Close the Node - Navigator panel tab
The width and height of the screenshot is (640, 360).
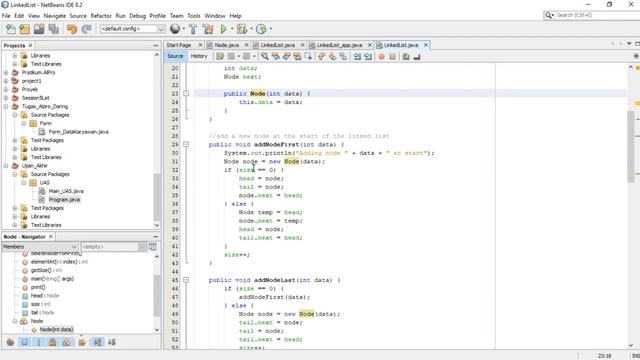tap(51, 237)
